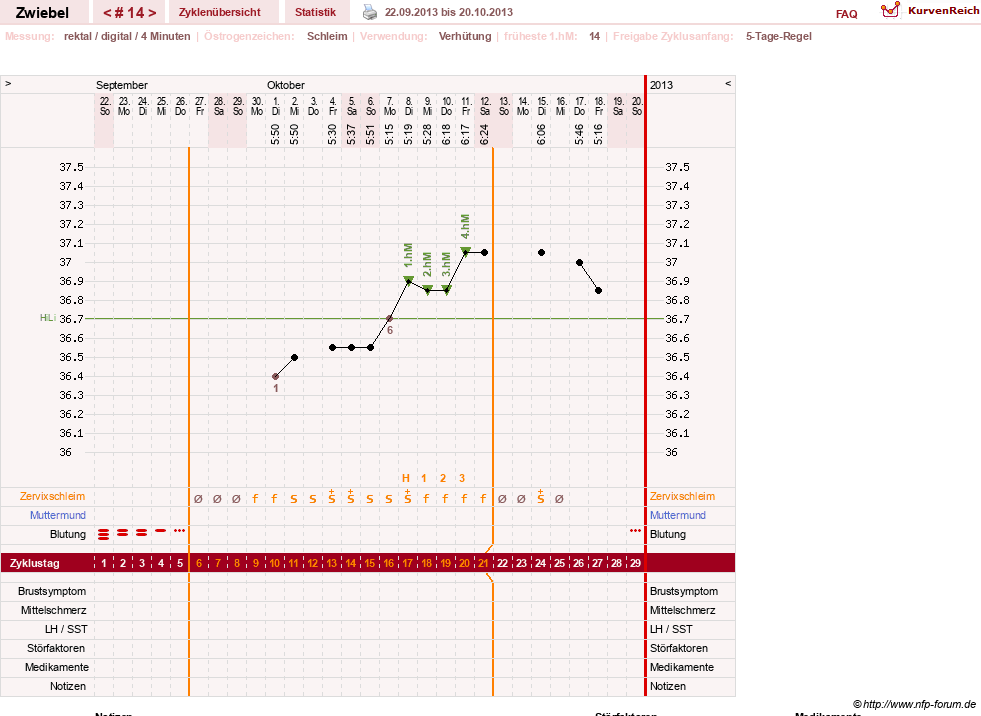Click the left Mittelschmerz row label
981x716 pixels.
(53, 610)
